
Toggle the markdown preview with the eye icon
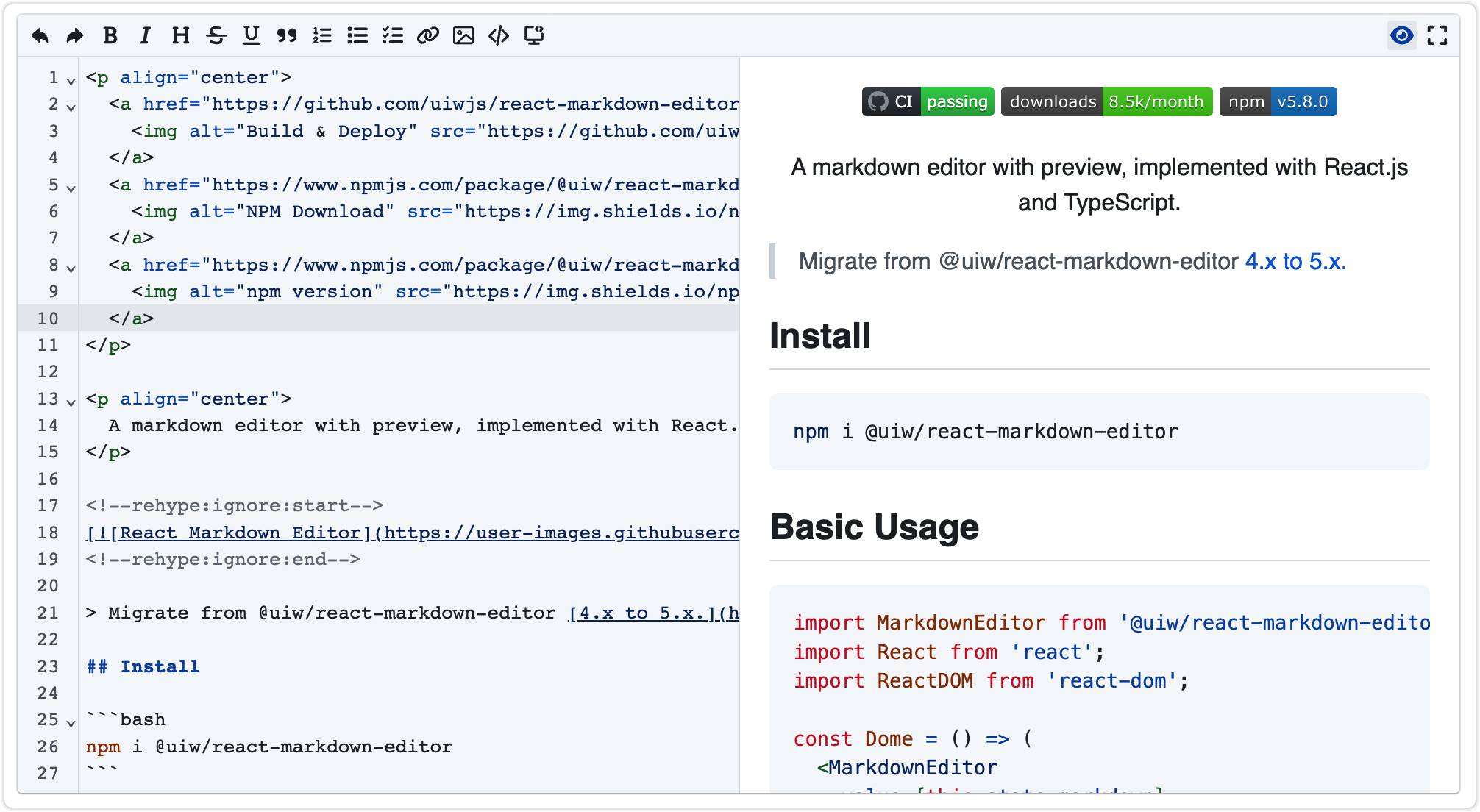click(1401, 35)
